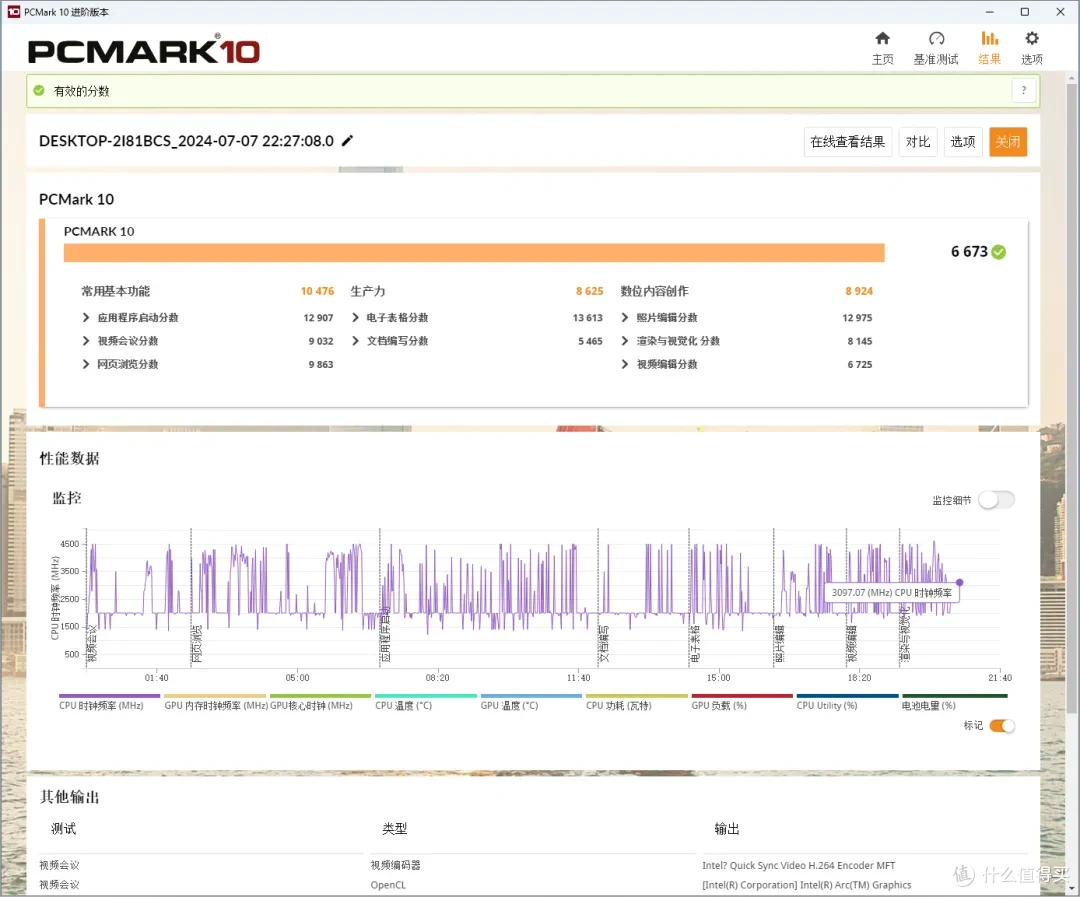This screenshot has height=897, width=1080.
Task: Select the 结果 results chart icon
Action: pos(990,39)
